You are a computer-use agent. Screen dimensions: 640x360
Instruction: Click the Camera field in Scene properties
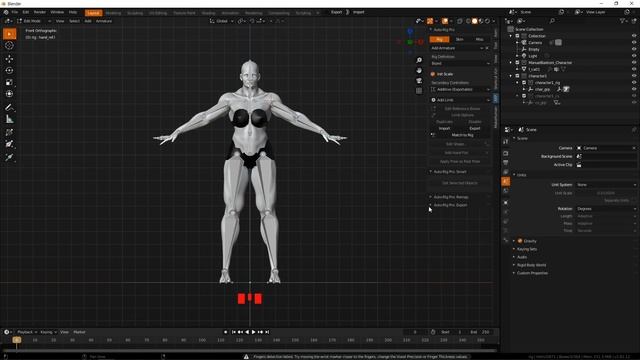point(606,148)
